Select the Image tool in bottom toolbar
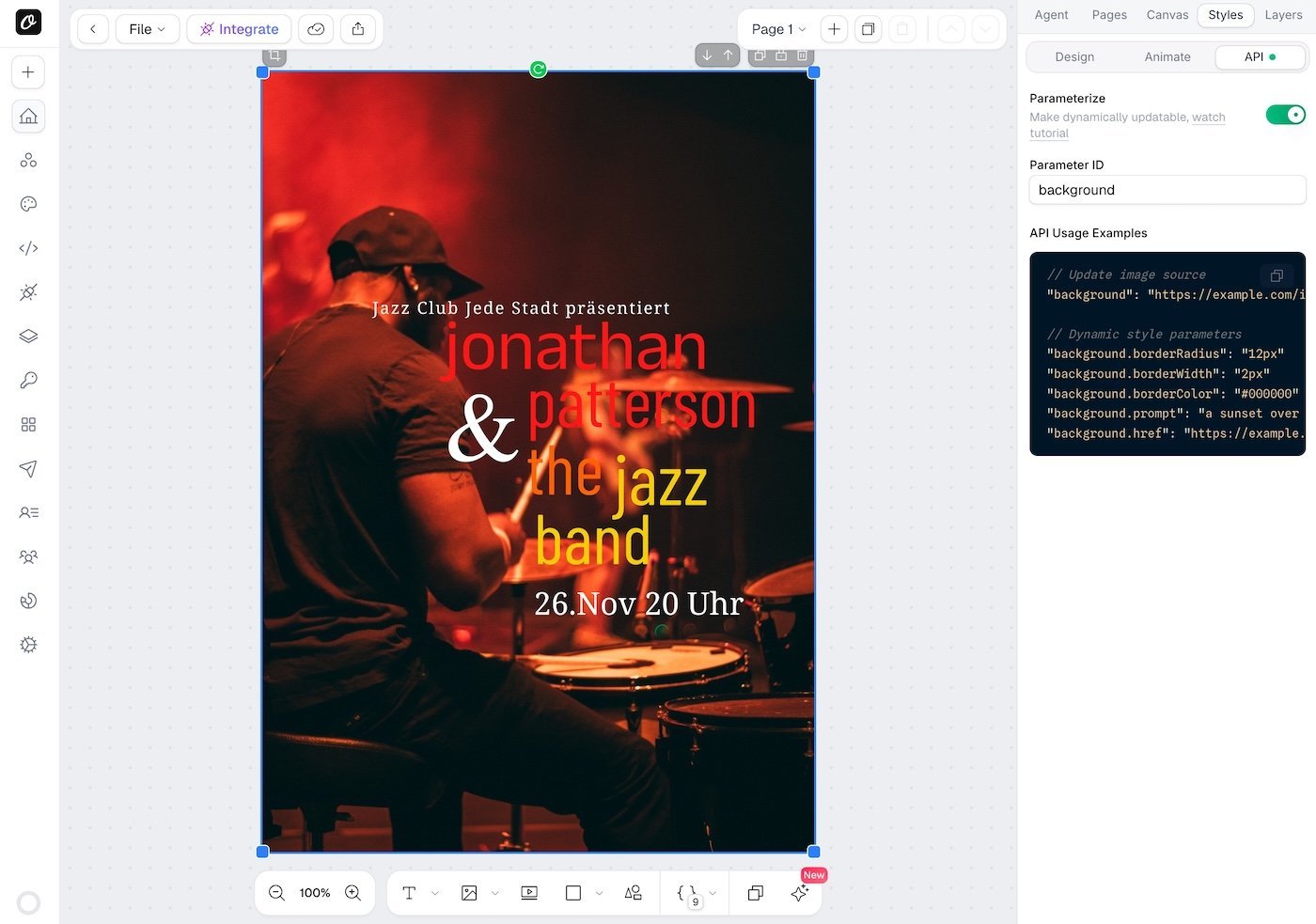Viewport: 1316px width, 924px height. click(x=469, y=893)
